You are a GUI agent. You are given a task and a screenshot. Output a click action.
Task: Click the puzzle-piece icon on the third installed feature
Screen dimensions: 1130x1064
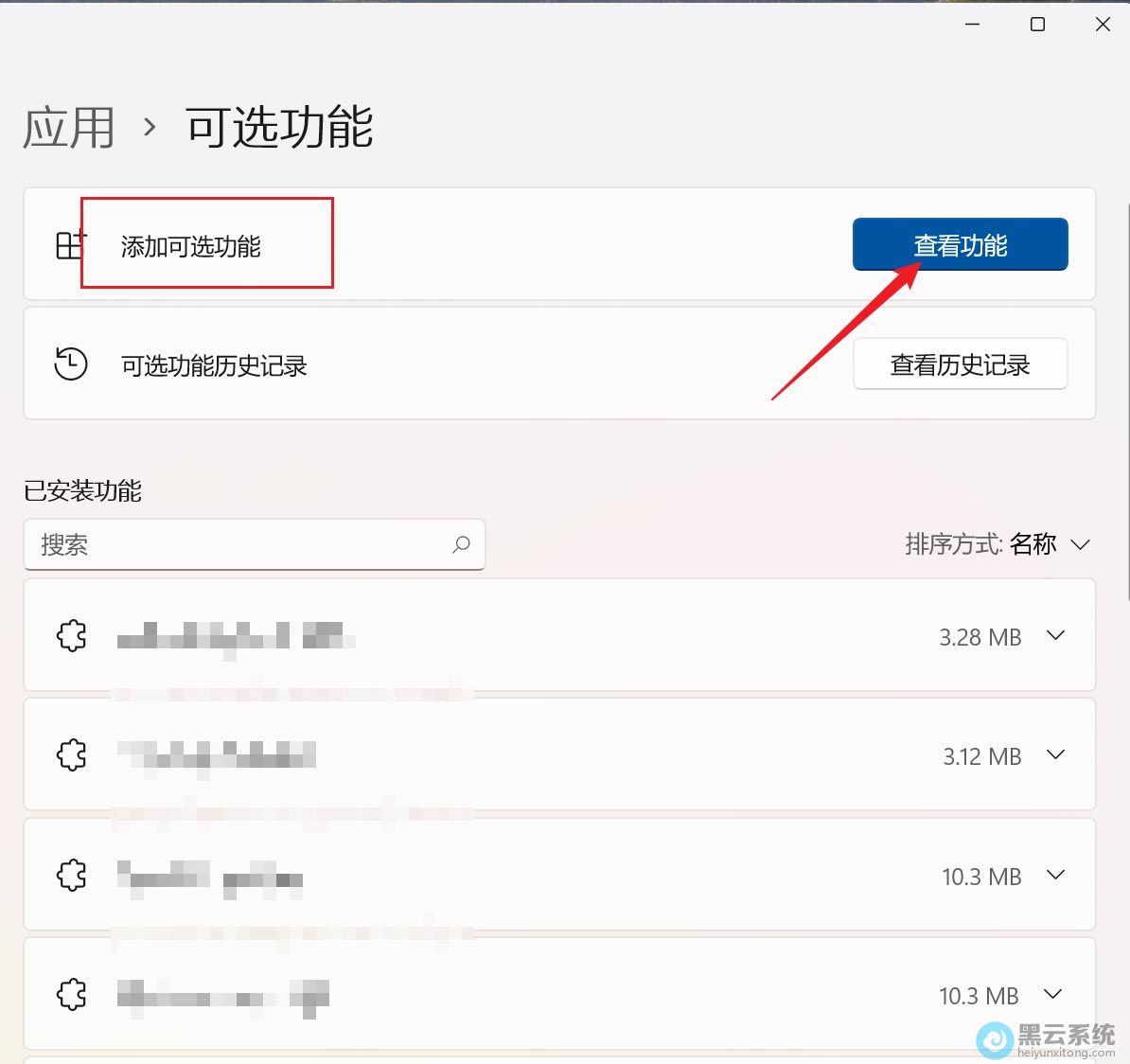point(72,875)
